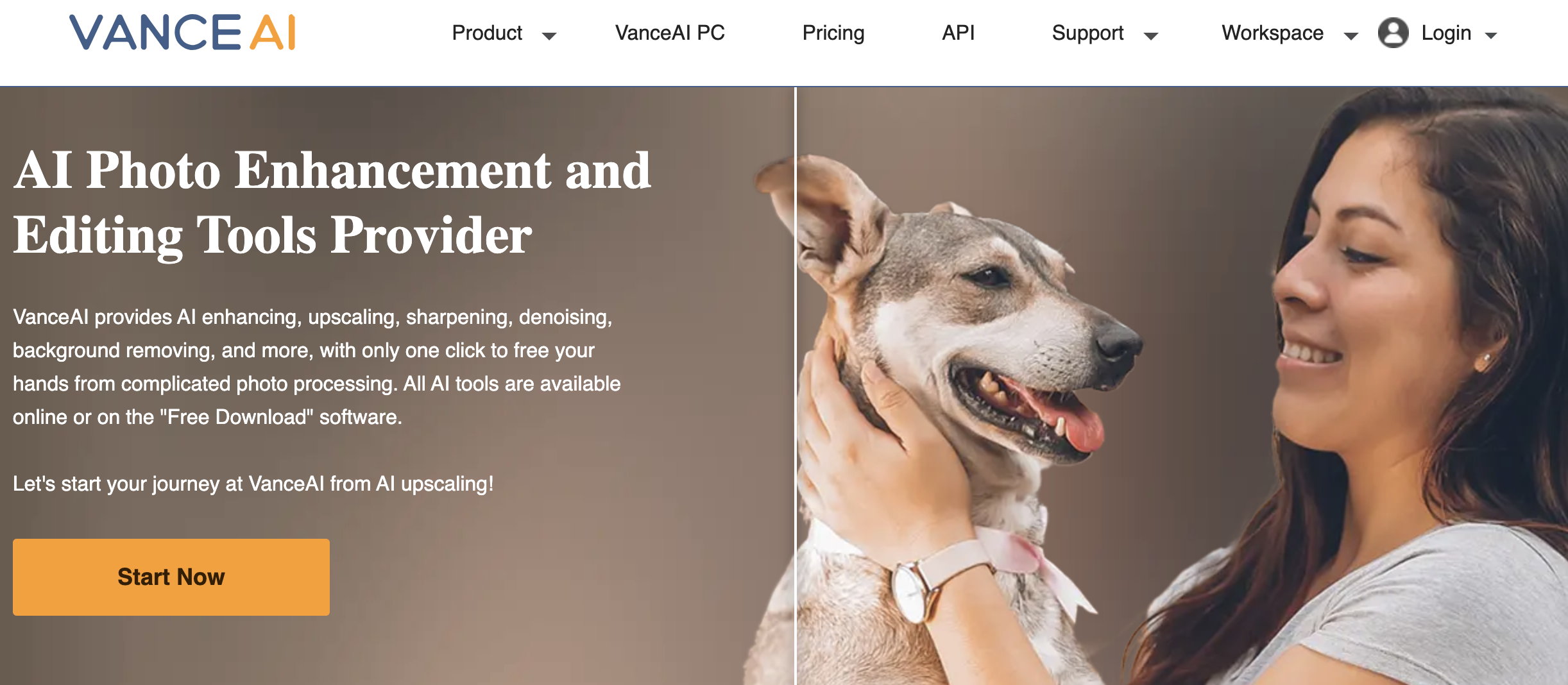Go to the VanceAI PC page
1568x685 pixels.
click(670, 33)
